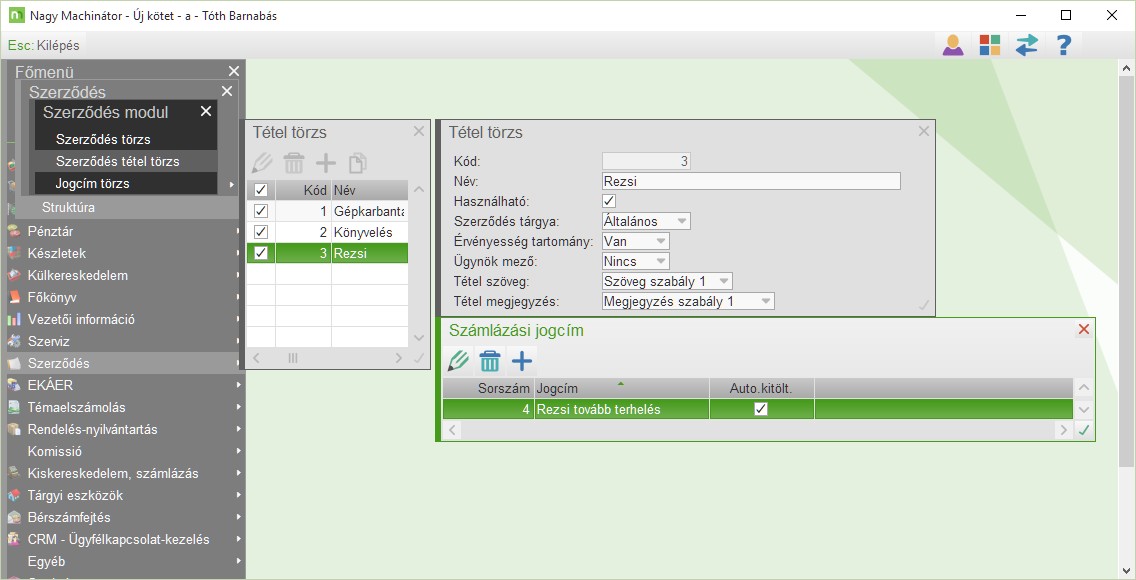
Task: Open help via the question mark icon
Action: point(1064,45)
